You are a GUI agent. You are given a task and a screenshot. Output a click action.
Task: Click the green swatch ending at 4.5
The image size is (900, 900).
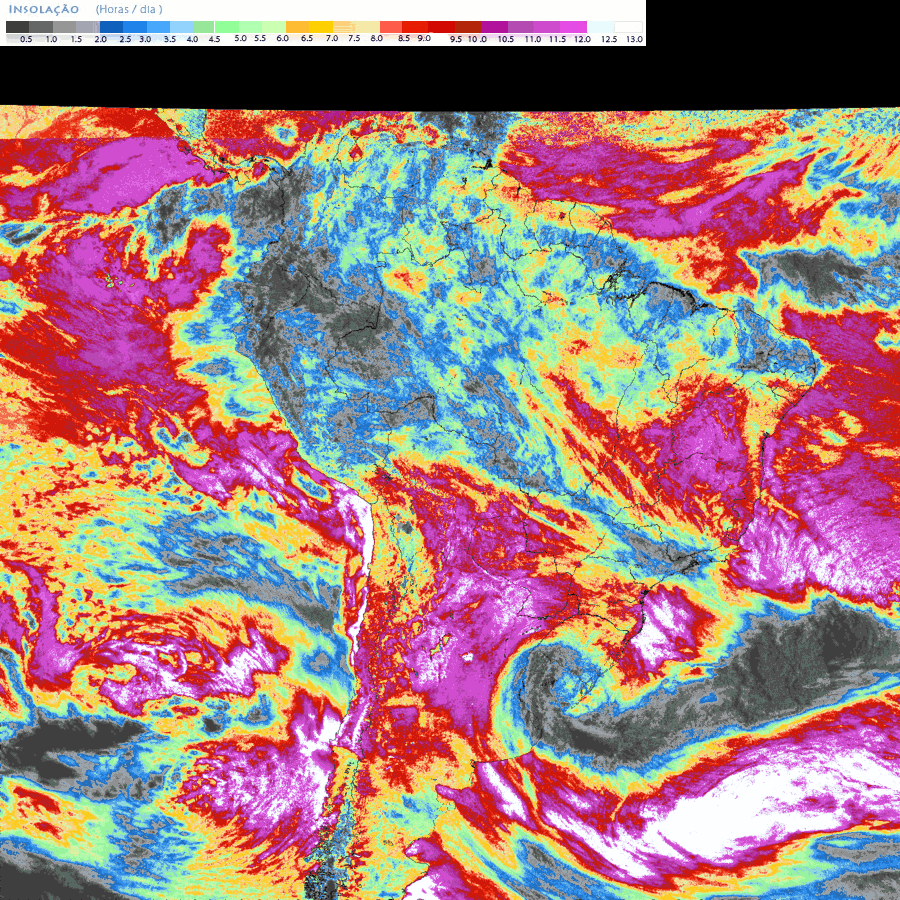pos(204,27)
